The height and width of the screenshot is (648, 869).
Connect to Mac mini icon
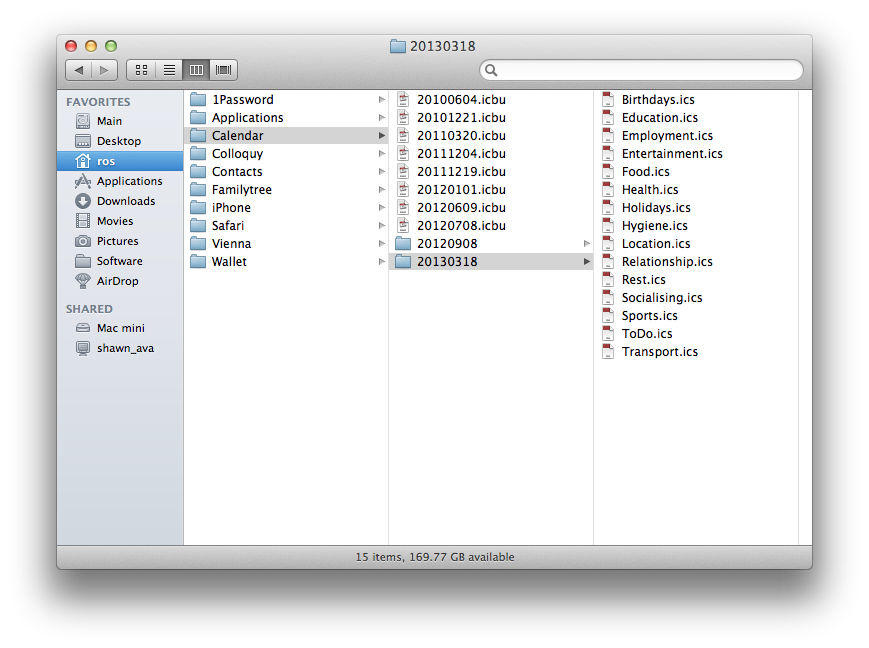coord(83,328)
